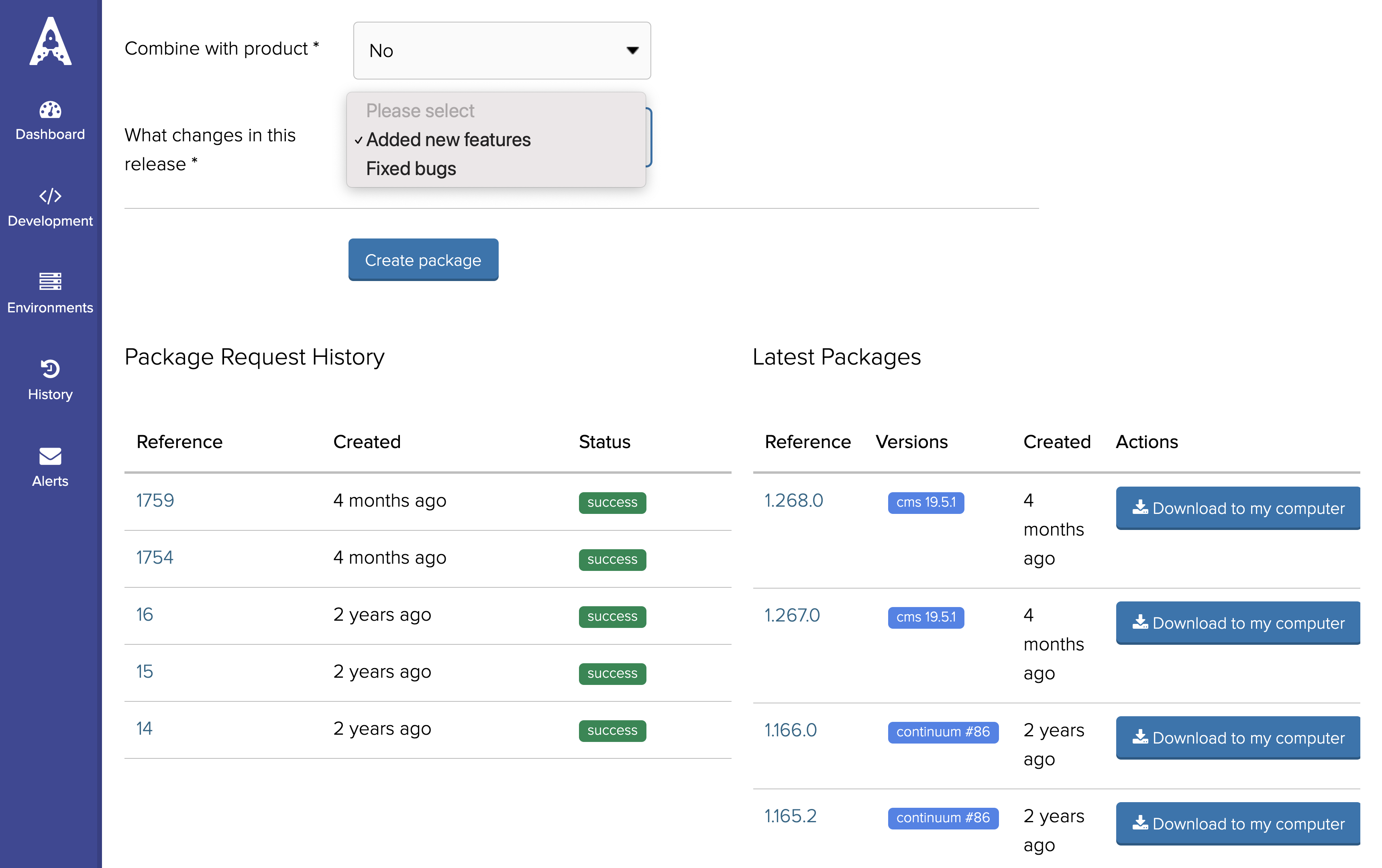Screen dimensions: 1382x868
Task: Go to Development code icon
Action: [50, 196]
